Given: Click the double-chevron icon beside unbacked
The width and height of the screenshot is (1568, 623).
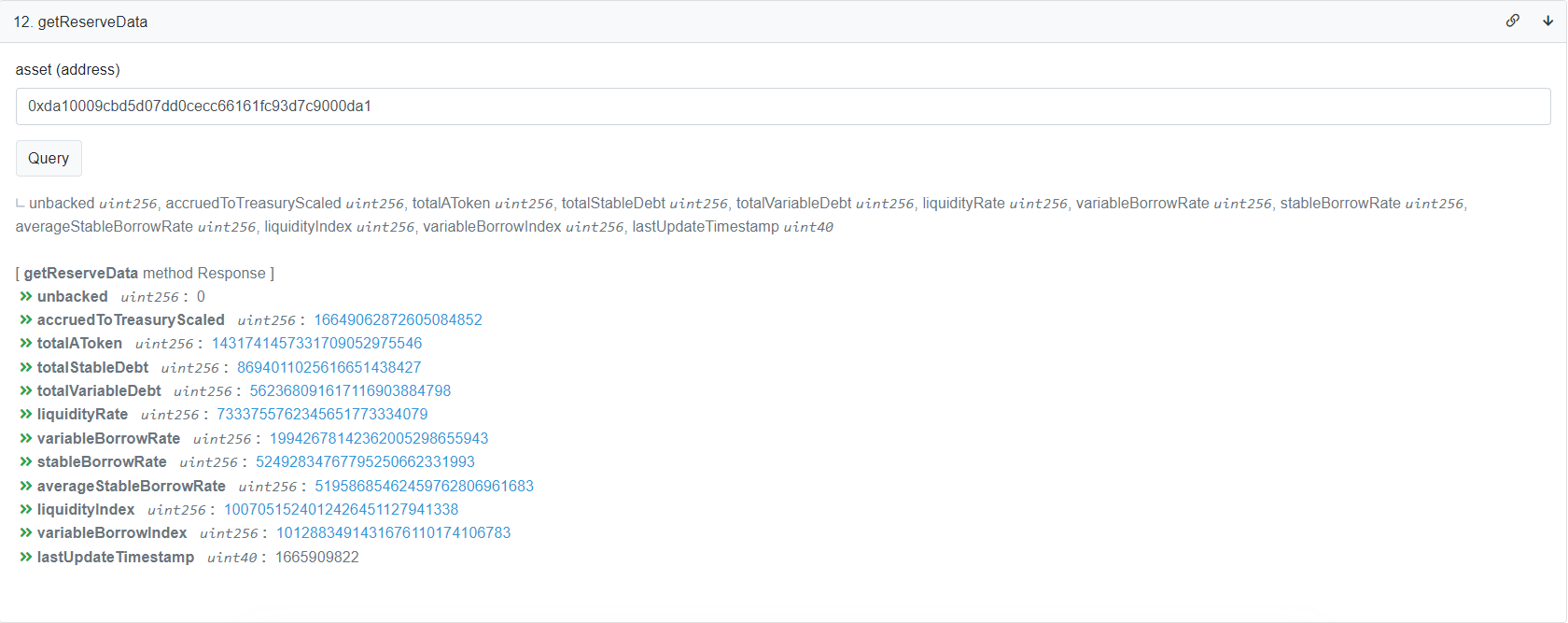Looking at the screenshot, I should coord(26,297).
